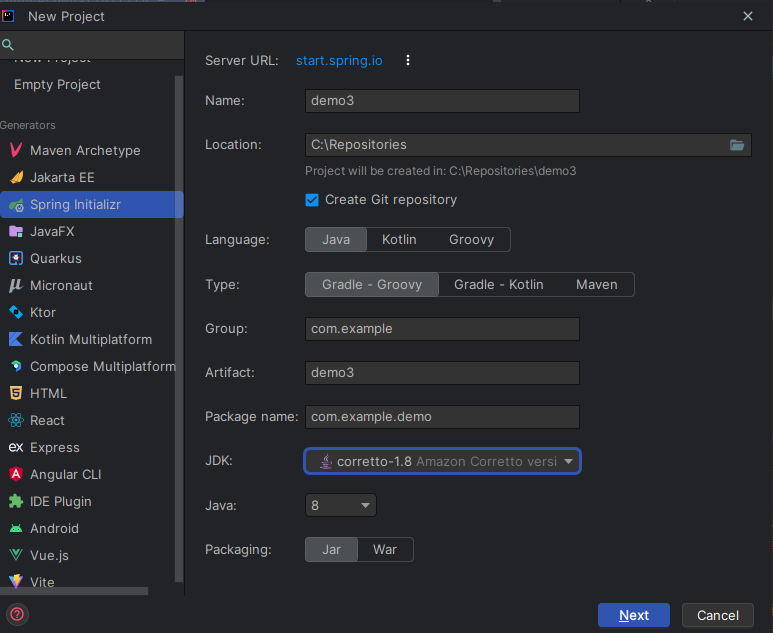Set packaging to Jar
This screenshot has width=773, height=633.
point(331,550)
